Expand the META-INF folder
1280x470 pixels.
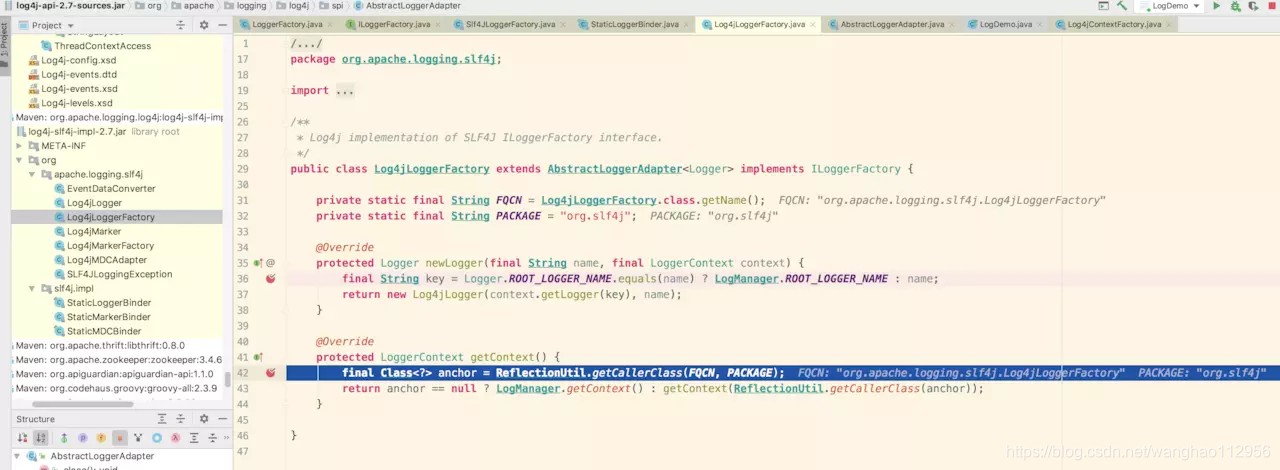click(x=19, y=146)
